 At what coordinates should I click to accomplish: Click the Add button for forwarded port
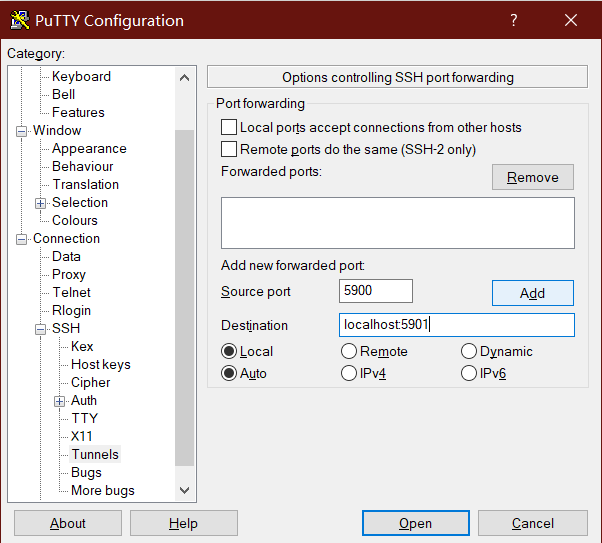533,293
